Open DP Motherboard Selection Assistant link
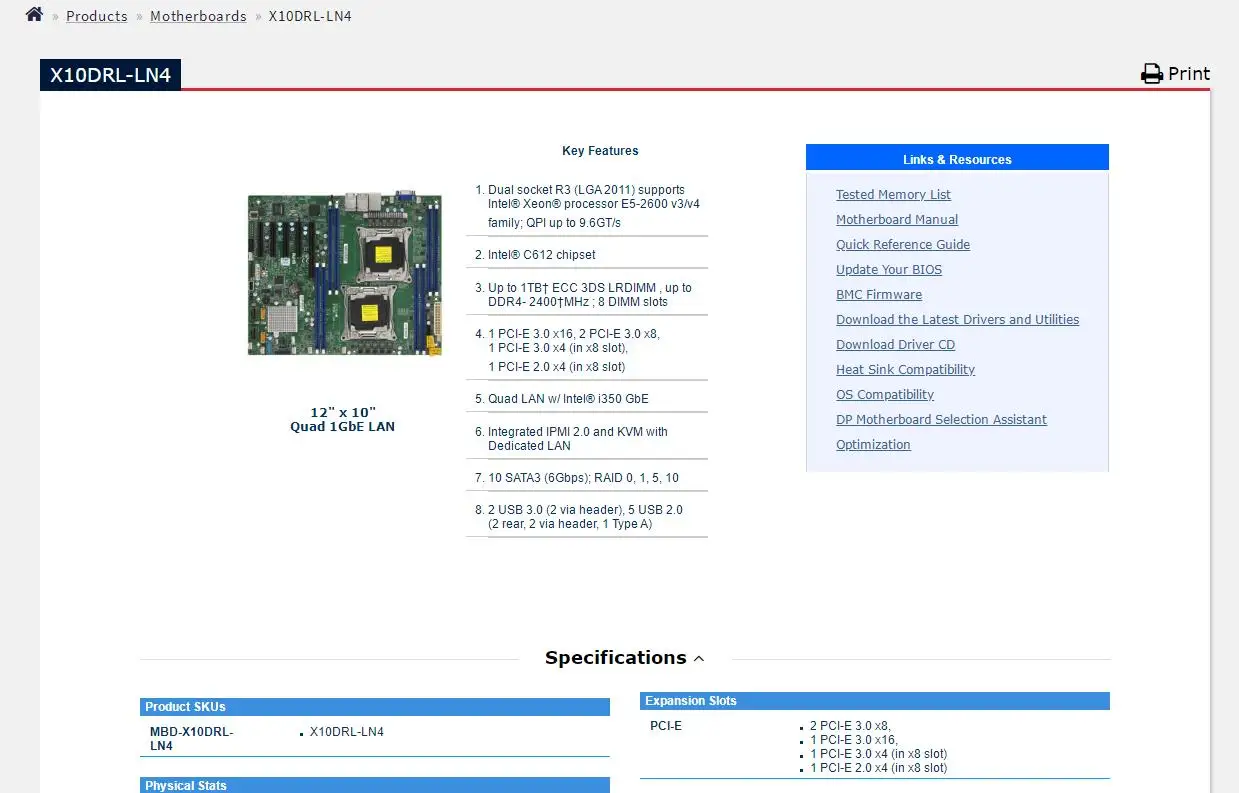Image resolution: width=1239 pixels, height=793 pixels. tap(941, 420)
